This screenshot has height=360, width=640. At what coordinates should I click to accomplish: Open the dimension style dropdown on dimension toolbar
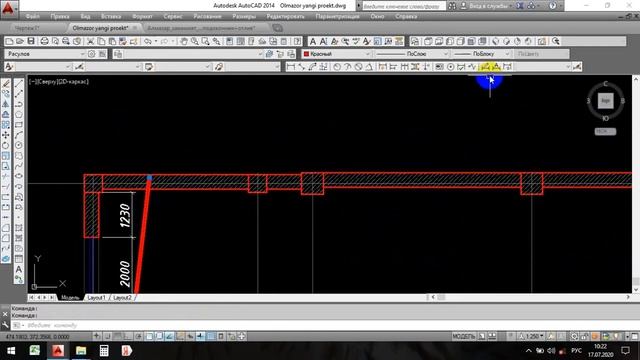coord(568,67)
